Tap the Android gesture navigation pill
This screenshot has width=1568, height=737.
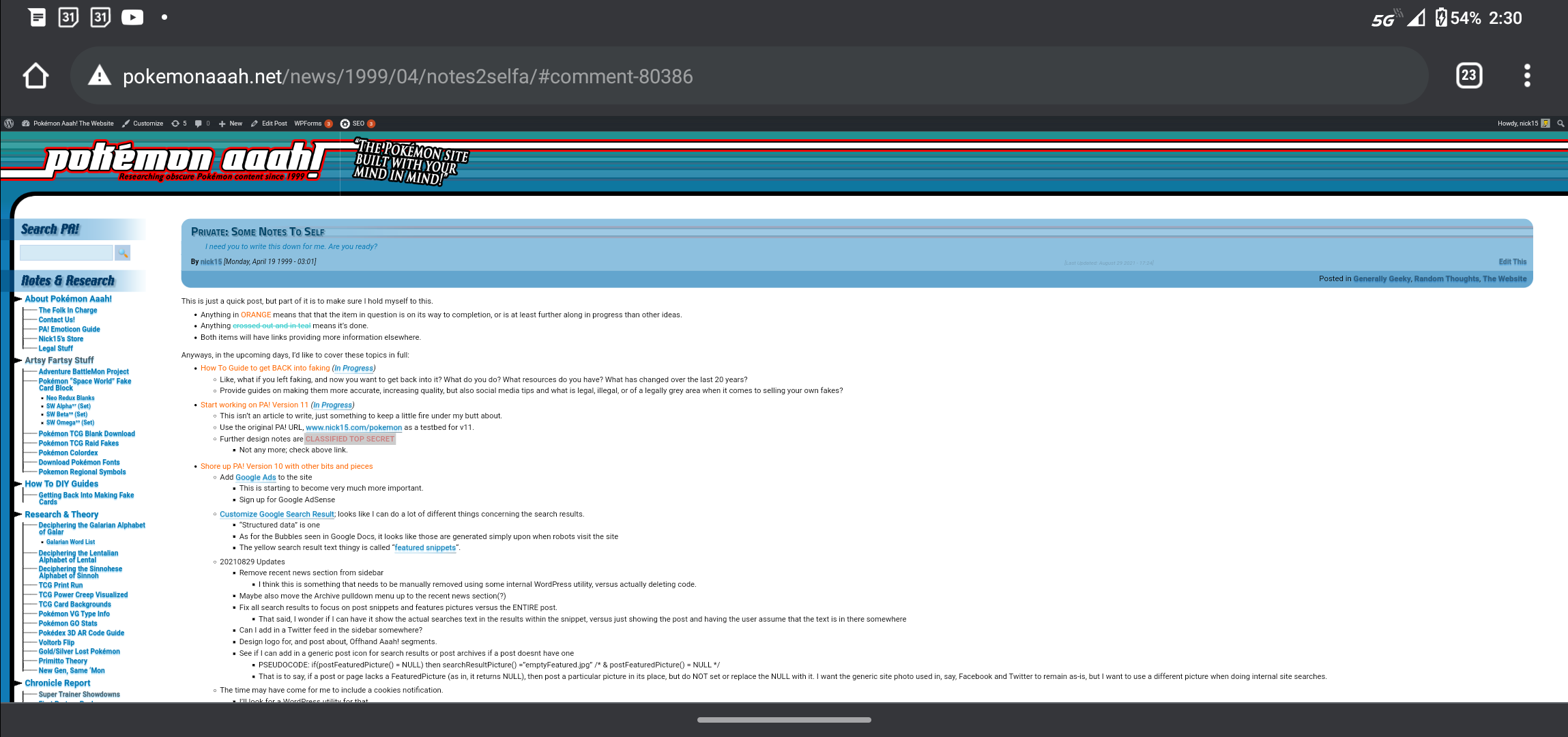pyautogui.click(x=784, y=719)
